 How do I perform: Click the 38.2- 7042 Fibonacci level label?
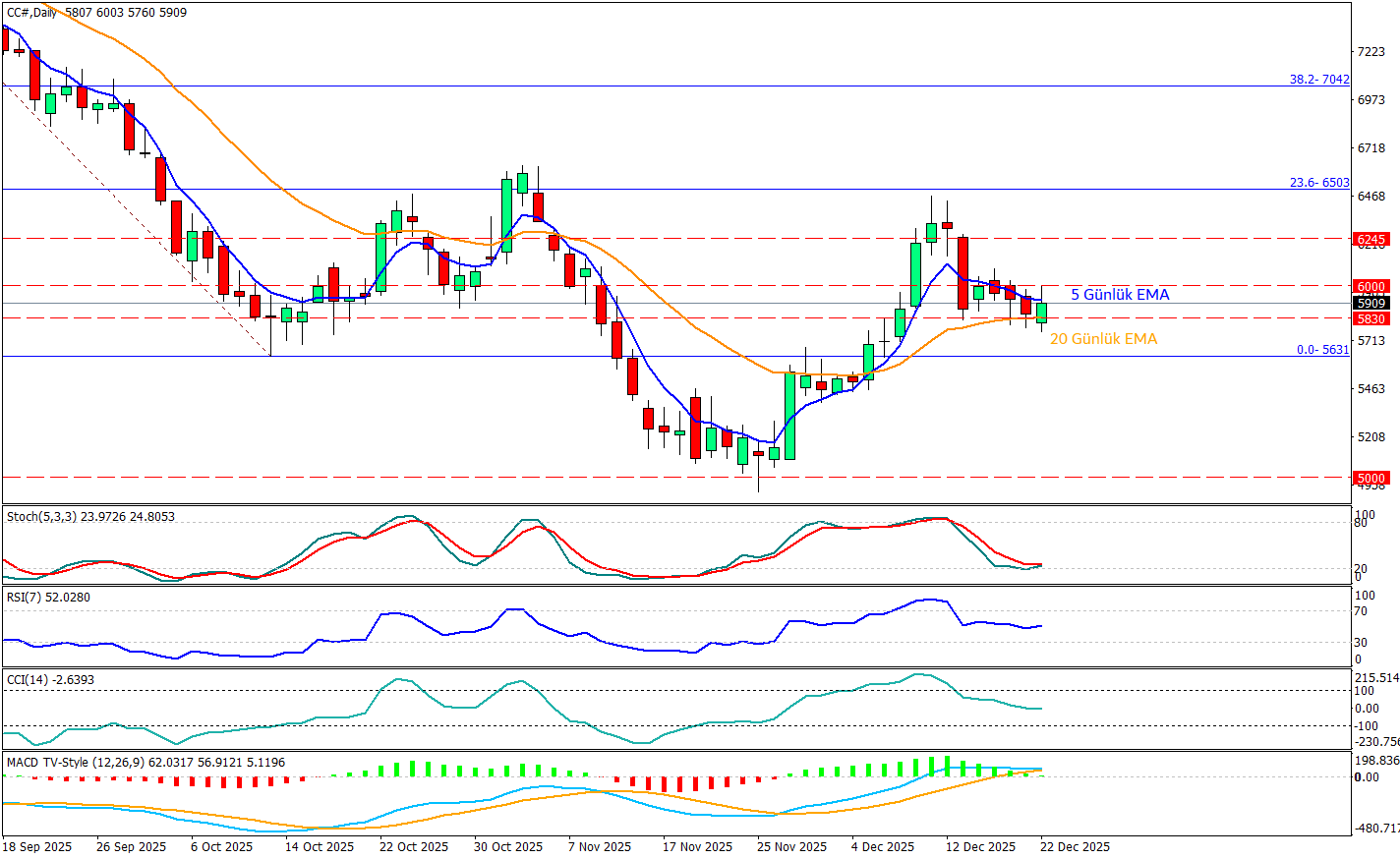(x=1319, y=80)
